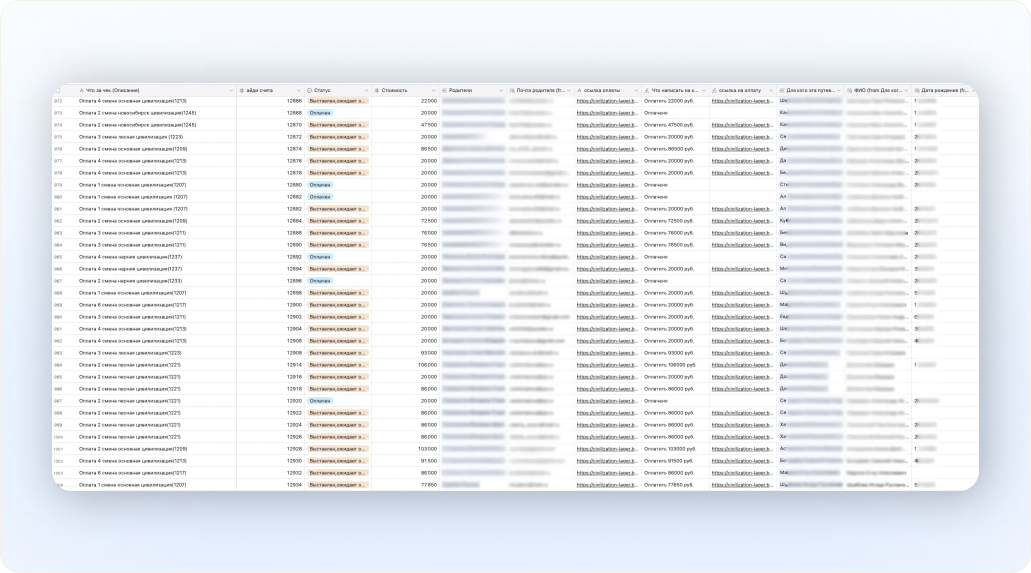
Task: Open the 'ссылка оплаты' column dropdown arrow
Action: point(636,91)
